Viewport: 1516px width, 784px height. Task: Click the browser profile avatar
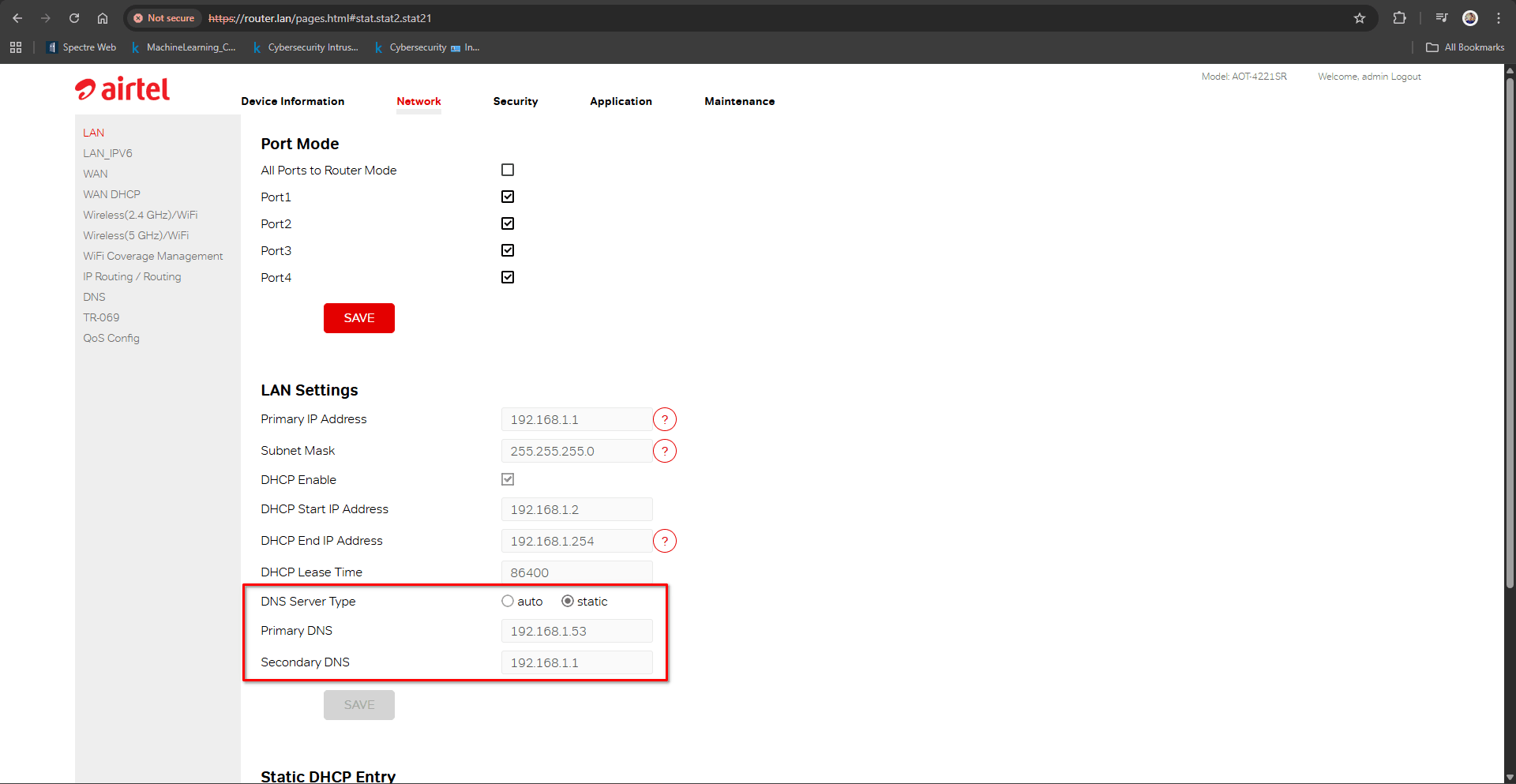1470,17
